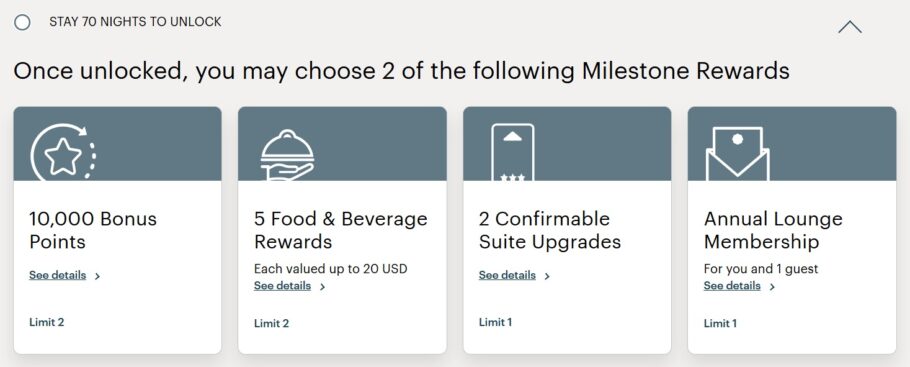Click the suite upgrade door hanger icon
This screenshot has width=910, height=367.
(512, 152)
